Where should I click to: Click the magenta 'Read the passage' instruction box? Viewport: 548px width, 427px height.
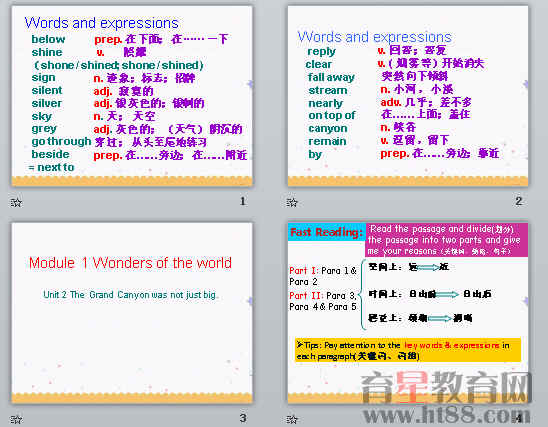pos(446,240)
